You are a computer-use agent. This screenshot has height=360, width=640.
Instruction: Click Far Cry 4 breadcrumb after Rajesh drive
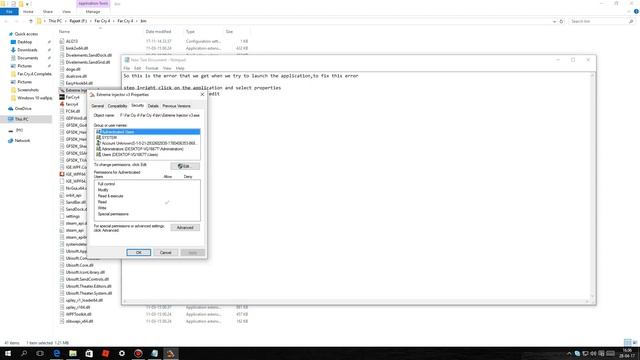coord(102,21)
